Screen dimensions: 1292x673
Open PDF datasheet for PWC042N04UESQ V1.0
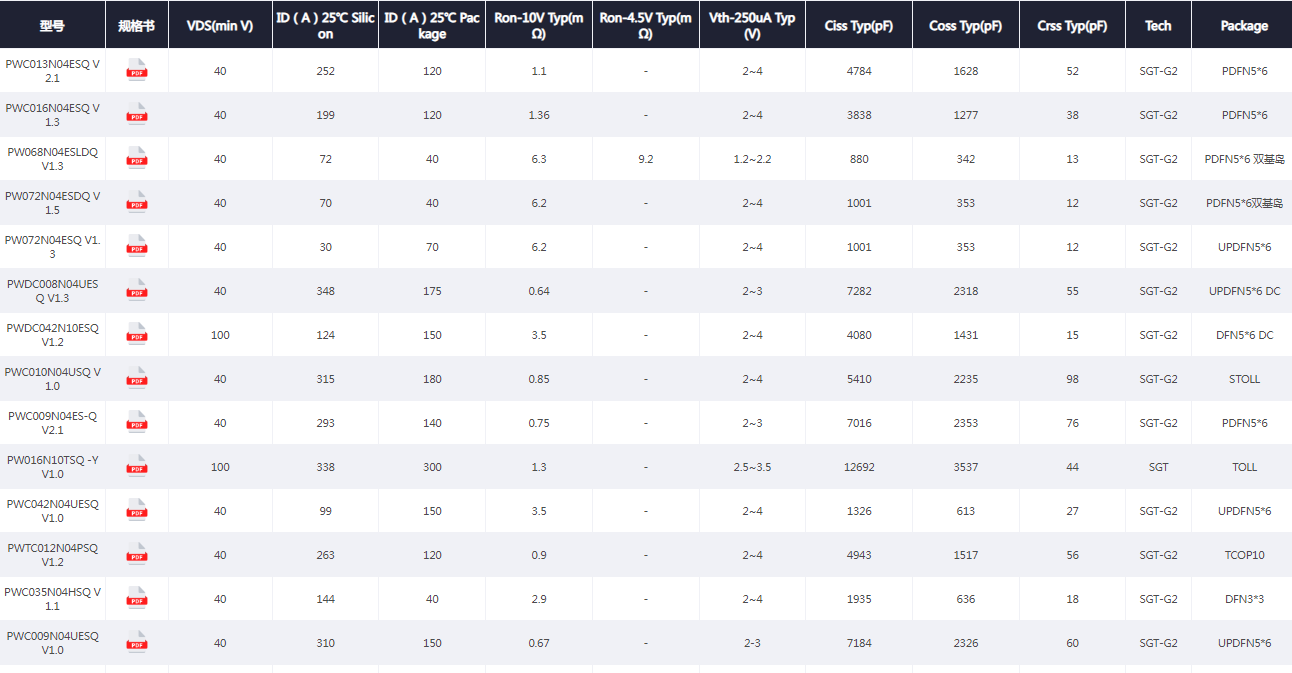pos(137,510)
